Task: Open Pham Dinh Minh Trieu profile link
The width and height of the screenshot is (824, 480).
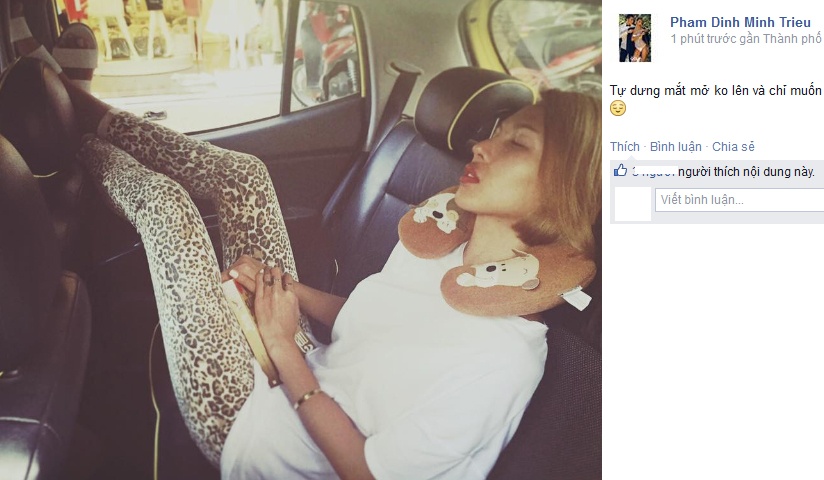Action: (x=740, y=22)
